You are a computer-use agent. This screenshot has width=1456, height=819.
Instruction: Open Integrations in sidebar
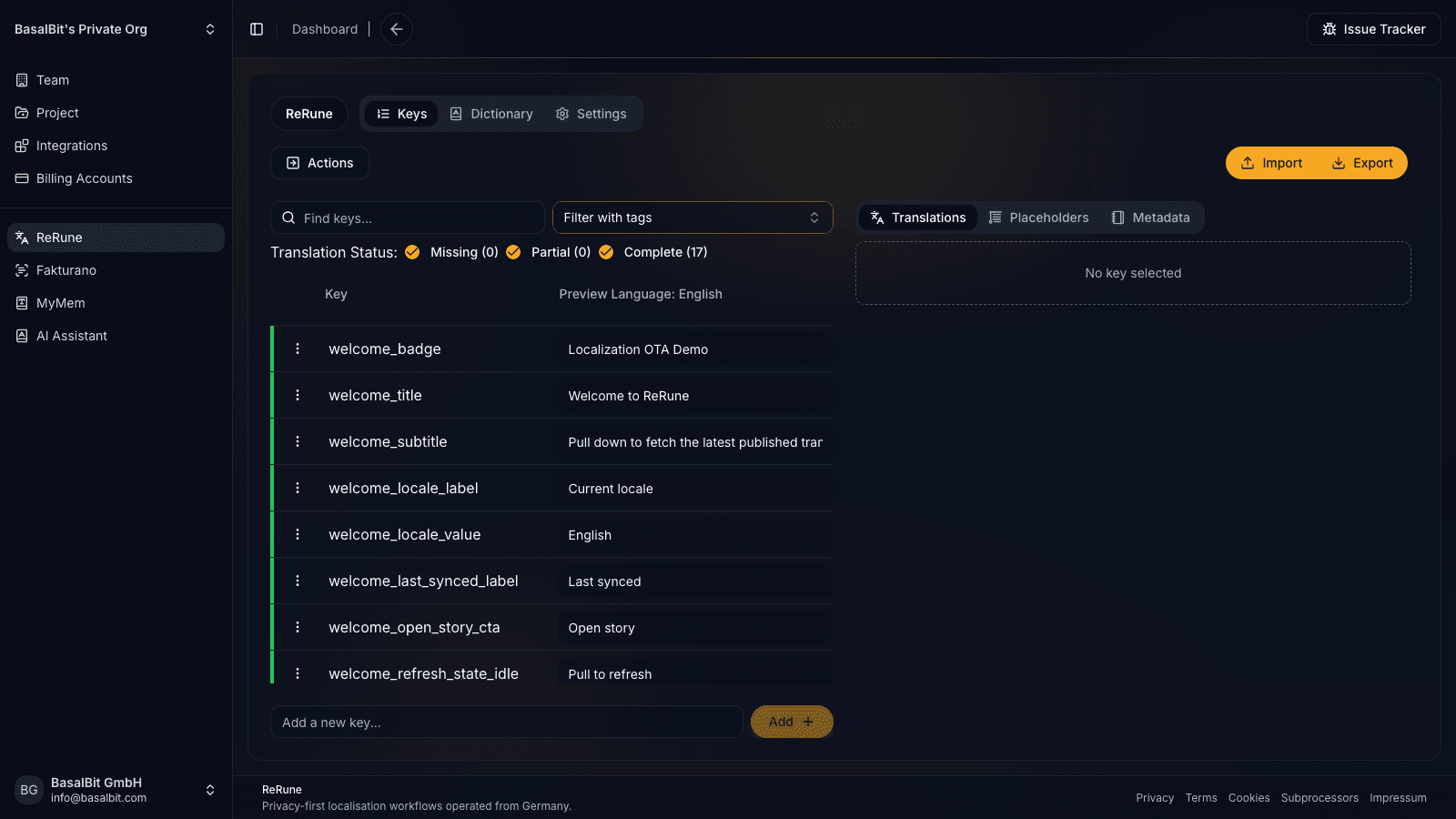click(x=116, y=146)
